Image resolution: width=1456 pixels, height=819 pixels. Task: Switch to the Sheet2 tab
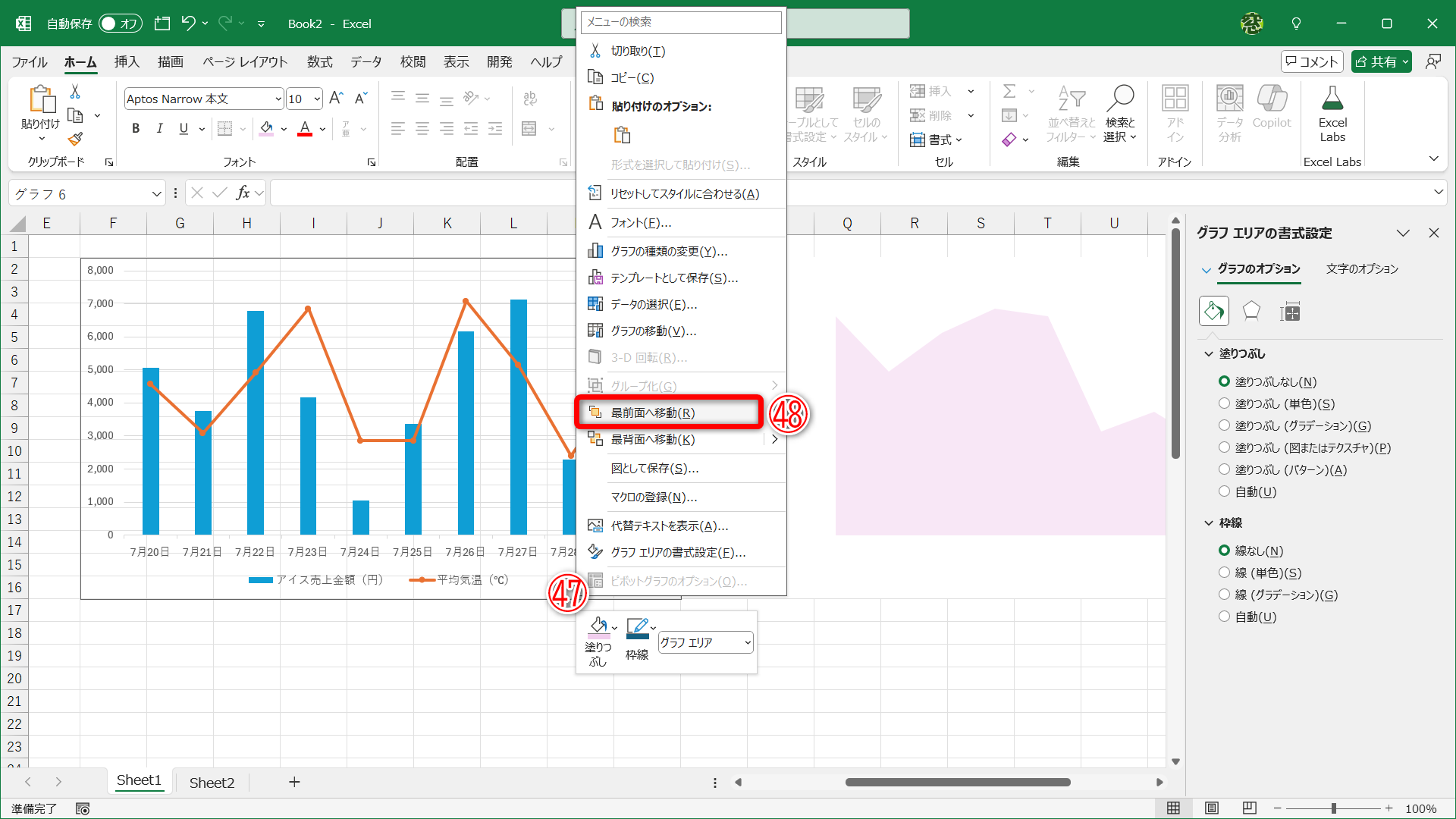[x=212, y=783]
